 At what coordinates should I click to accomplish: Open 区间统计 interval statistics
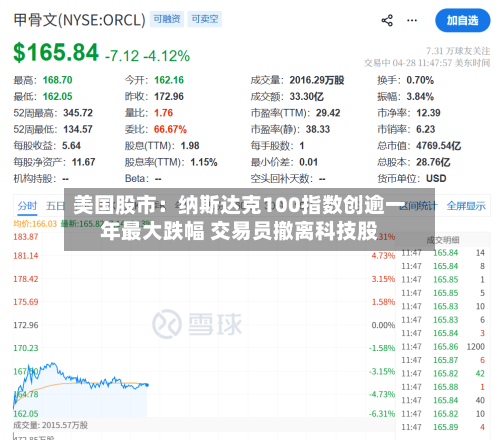click(x=418, y=206)
